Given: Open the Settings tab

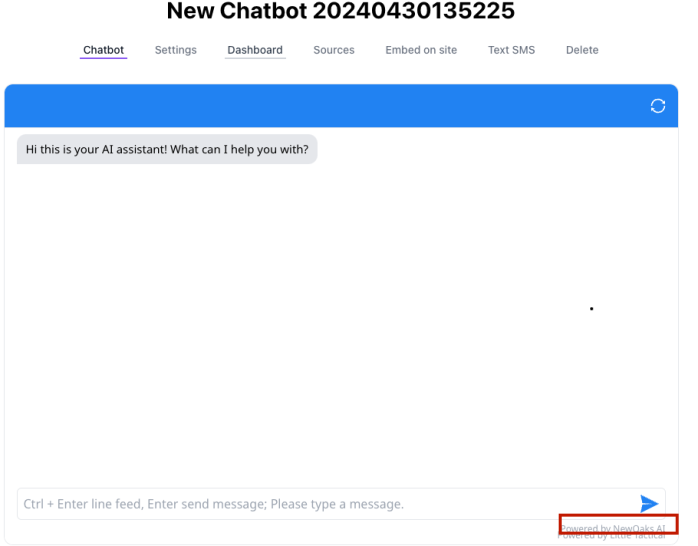Looking at the screenshot, I should 175,50.
